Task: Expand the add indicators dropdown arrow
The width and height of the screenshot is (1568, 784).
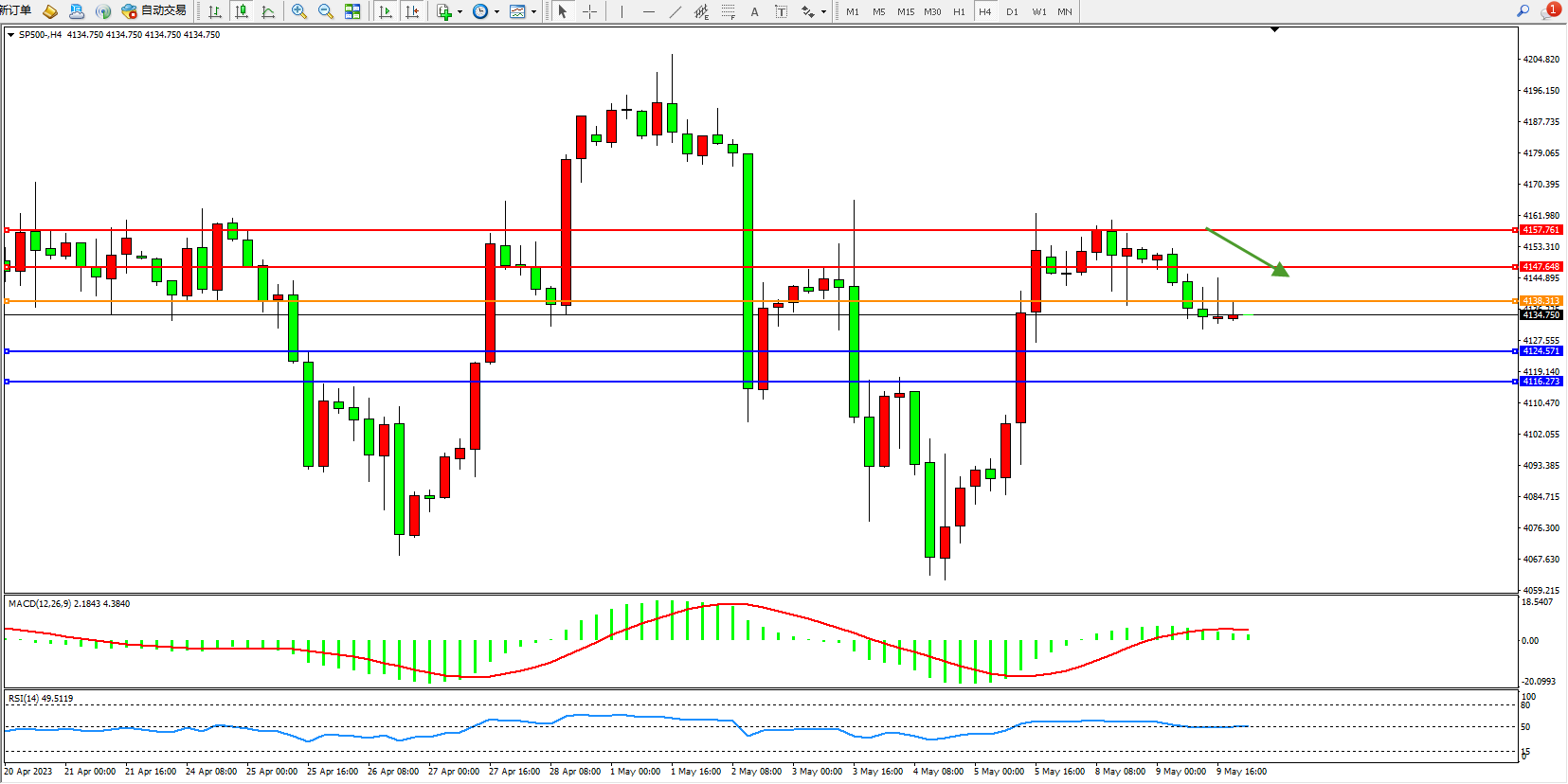Action: (x=460, y=12)
